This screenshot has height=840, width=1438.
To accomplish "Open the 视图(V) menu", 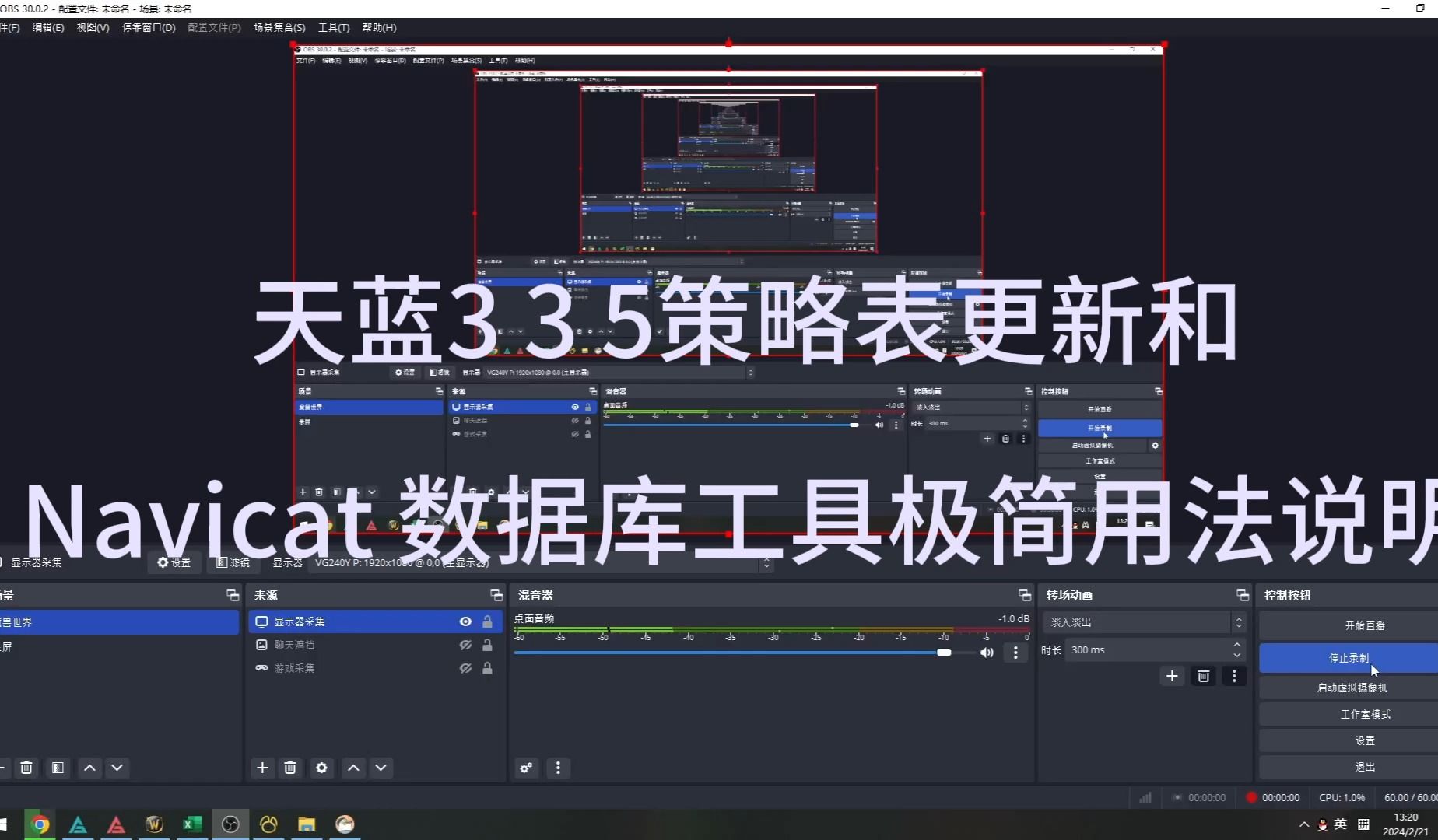I will point(93,27).
